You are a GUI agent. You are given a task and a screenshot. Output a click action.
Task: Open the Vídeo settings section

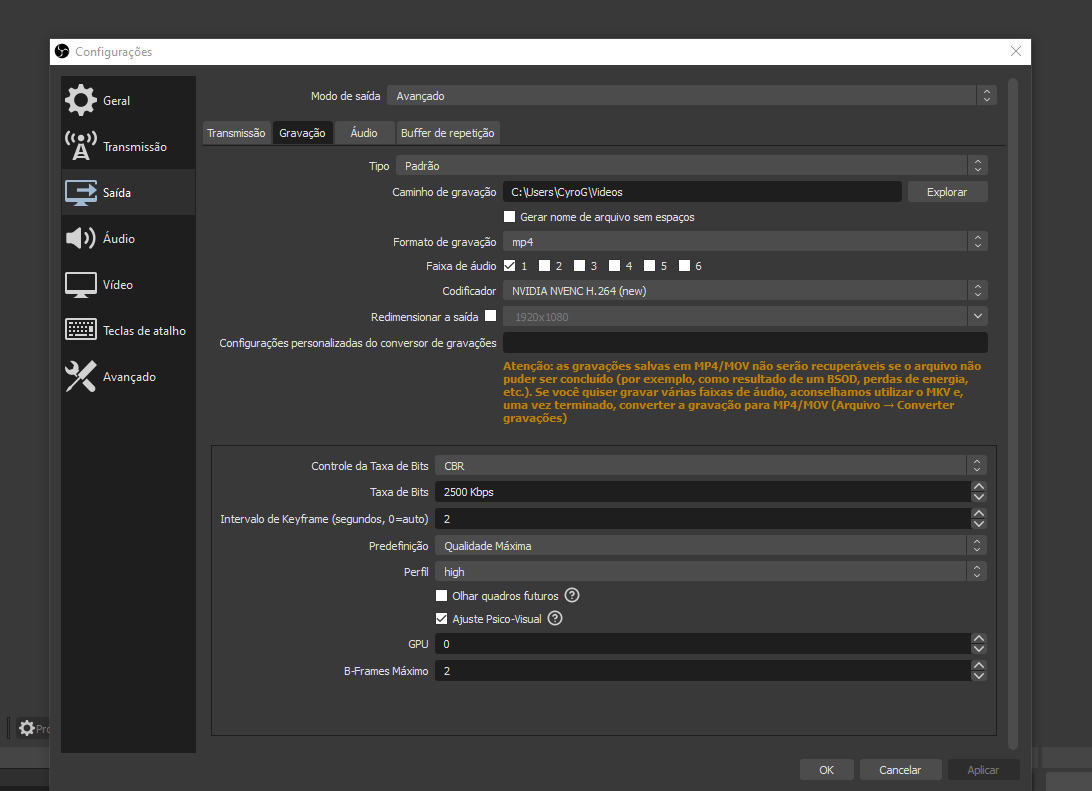coord(128,284)
